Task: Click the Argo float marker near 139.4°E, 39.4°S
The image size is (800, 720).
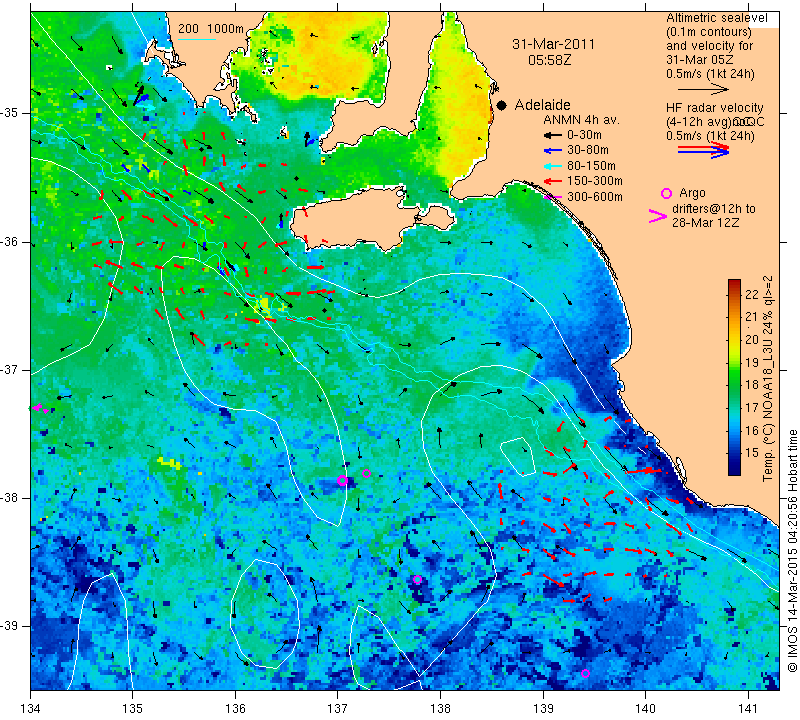Action: tap(585, 674)
